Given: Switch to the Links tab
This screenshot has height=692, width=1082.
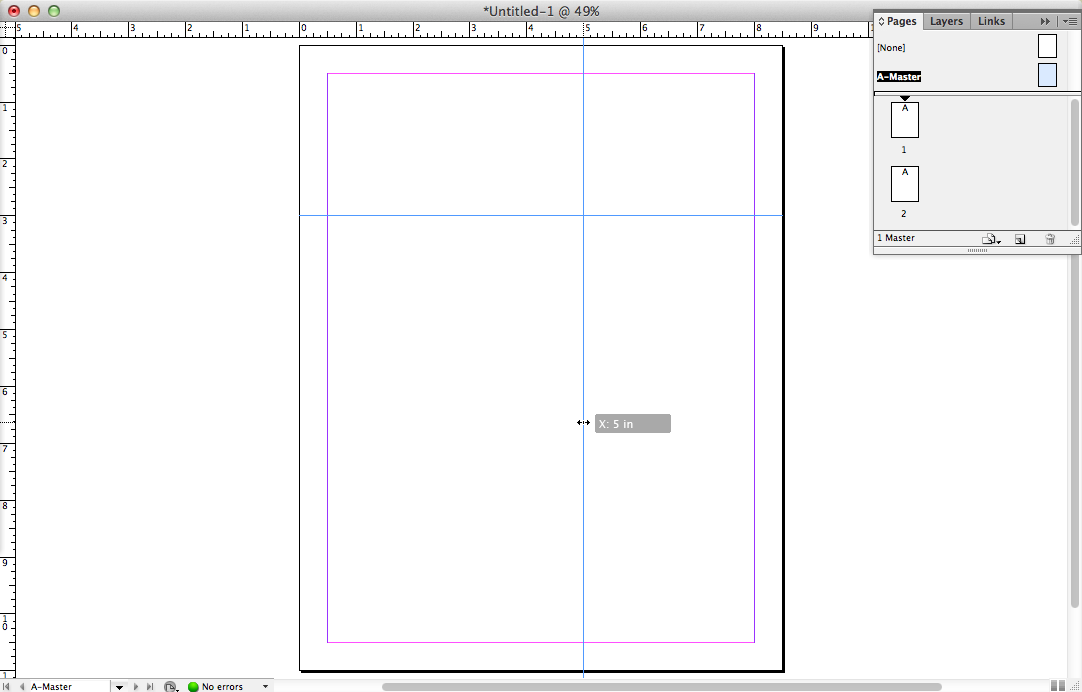Looking at the screenshot, I should pyautogui.click(x=991, y=21).
